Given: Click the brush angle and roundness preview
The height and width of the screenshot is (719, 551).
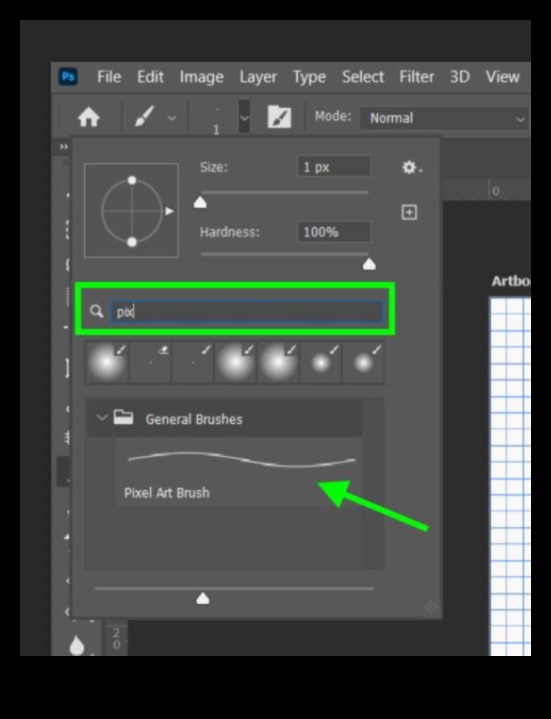Looking at the screenshot, I should pyautogui.click(x=132, y=210).
